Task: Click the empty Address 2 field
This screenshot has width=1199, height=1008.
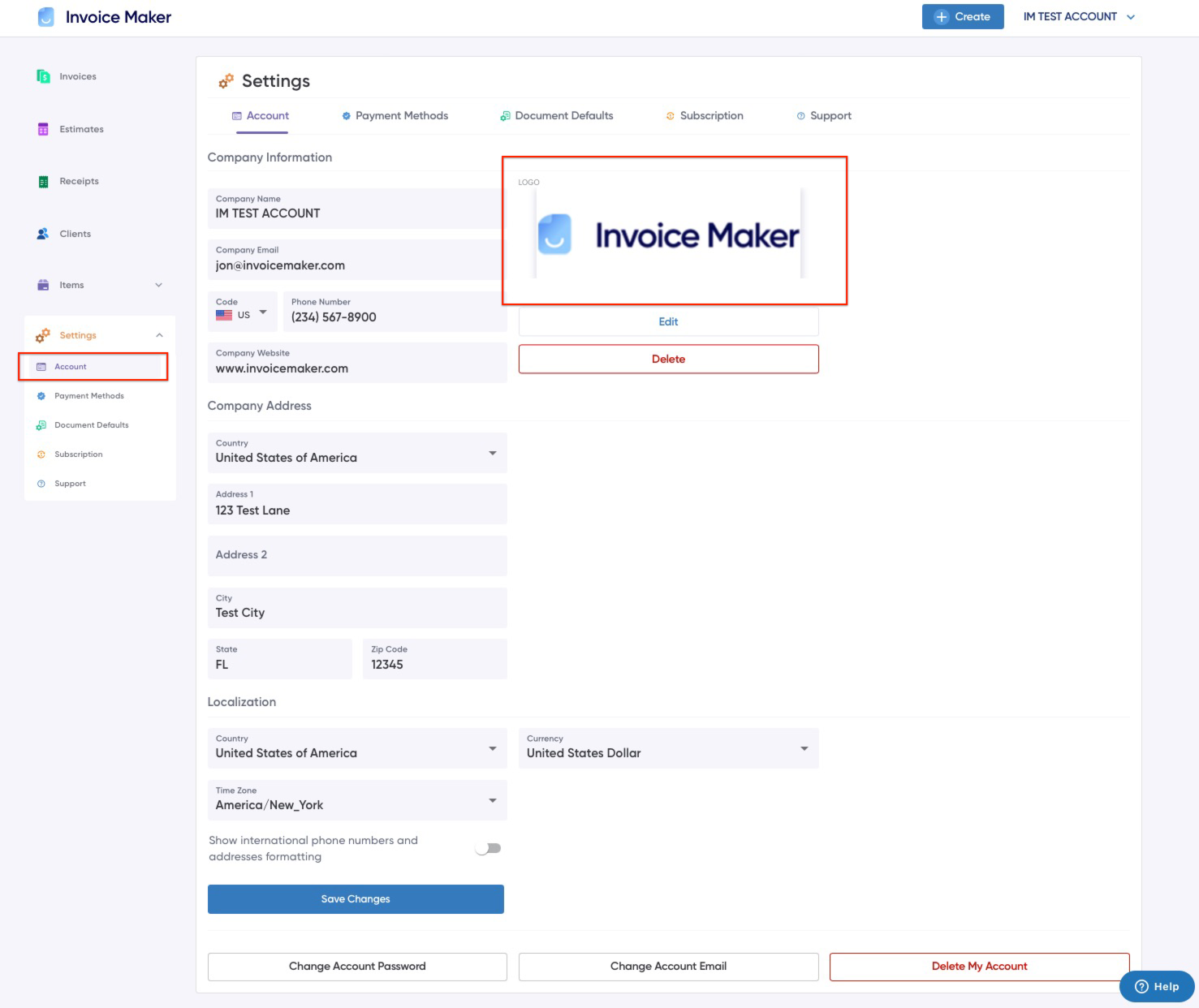Action: click(x=357, y=556)
